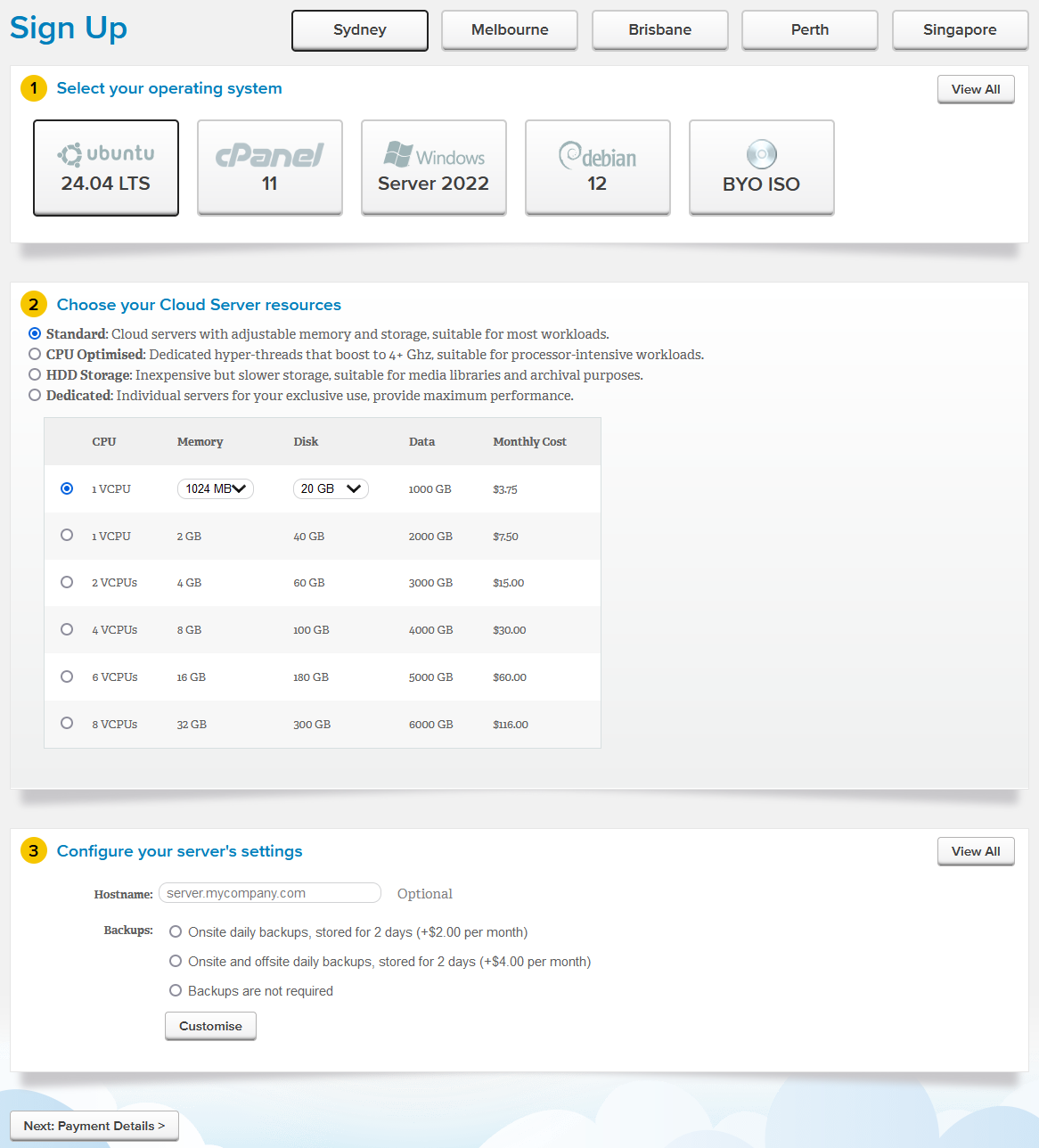This screenshot has width=1039, height=1148.
Task: Switch location to Sydney
Action: (x=360, y=30)
